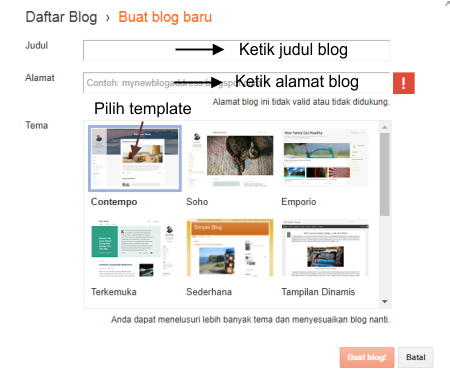This screenshot has height=382, width=450.
Task: Click the Alamat field label
Action: point(40,78)
